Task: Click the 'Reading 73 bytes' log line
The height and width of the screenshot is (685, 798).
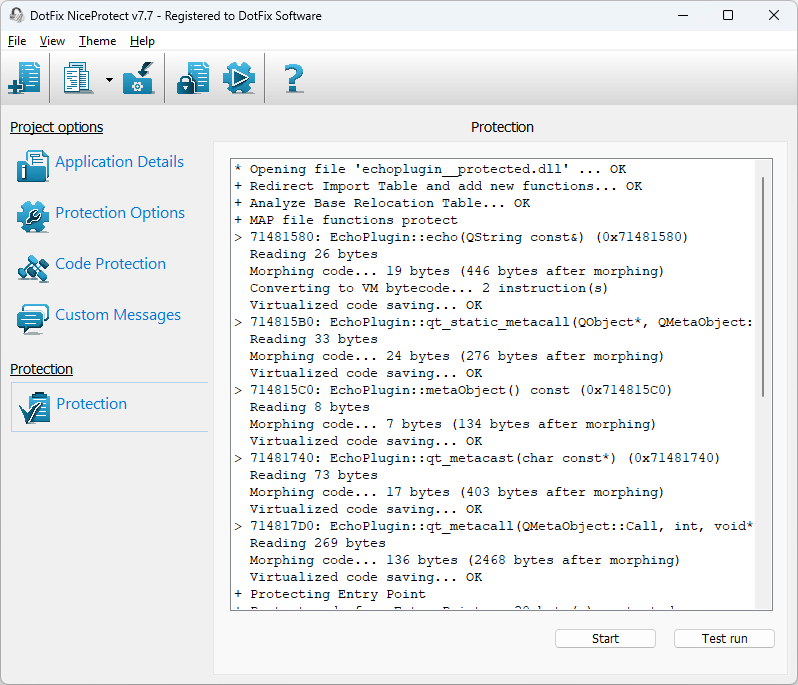Action: coord(314,475)
